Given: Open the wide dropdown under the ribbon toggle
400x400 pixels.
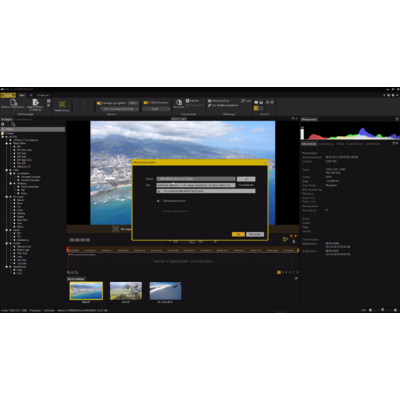Looking at the screenshot, I should point(120,109).
